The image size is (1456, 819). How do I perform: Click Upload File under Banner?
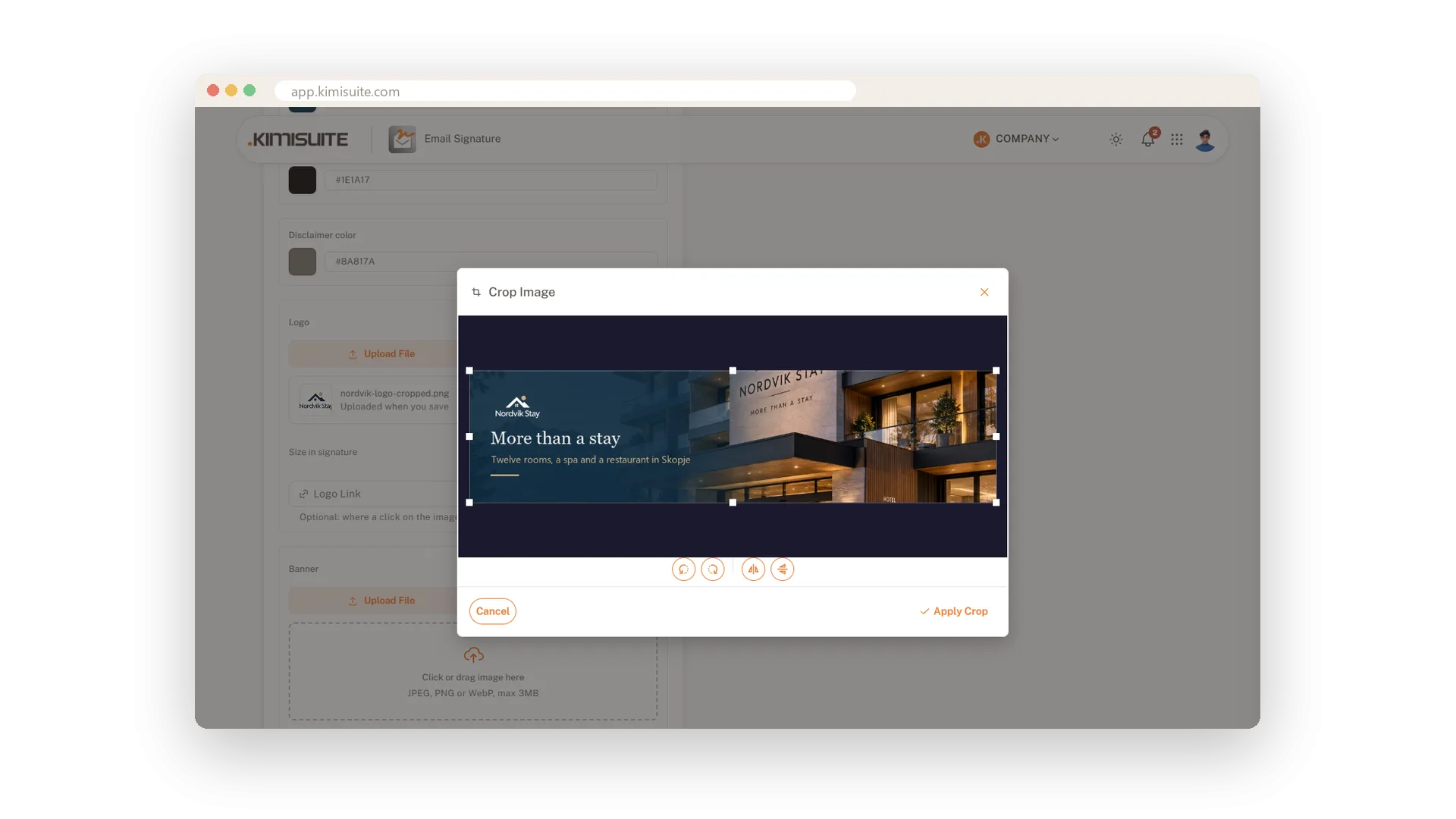tap(381, 601)
